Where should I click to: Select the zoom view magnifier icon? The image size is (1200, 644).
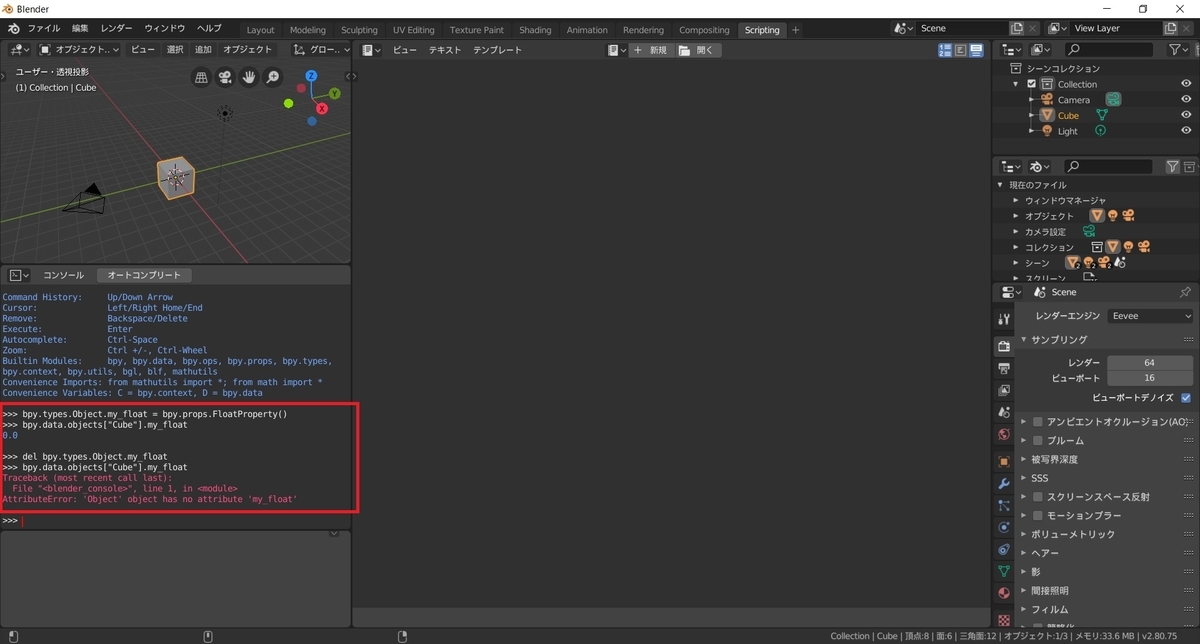click(273, 77)
